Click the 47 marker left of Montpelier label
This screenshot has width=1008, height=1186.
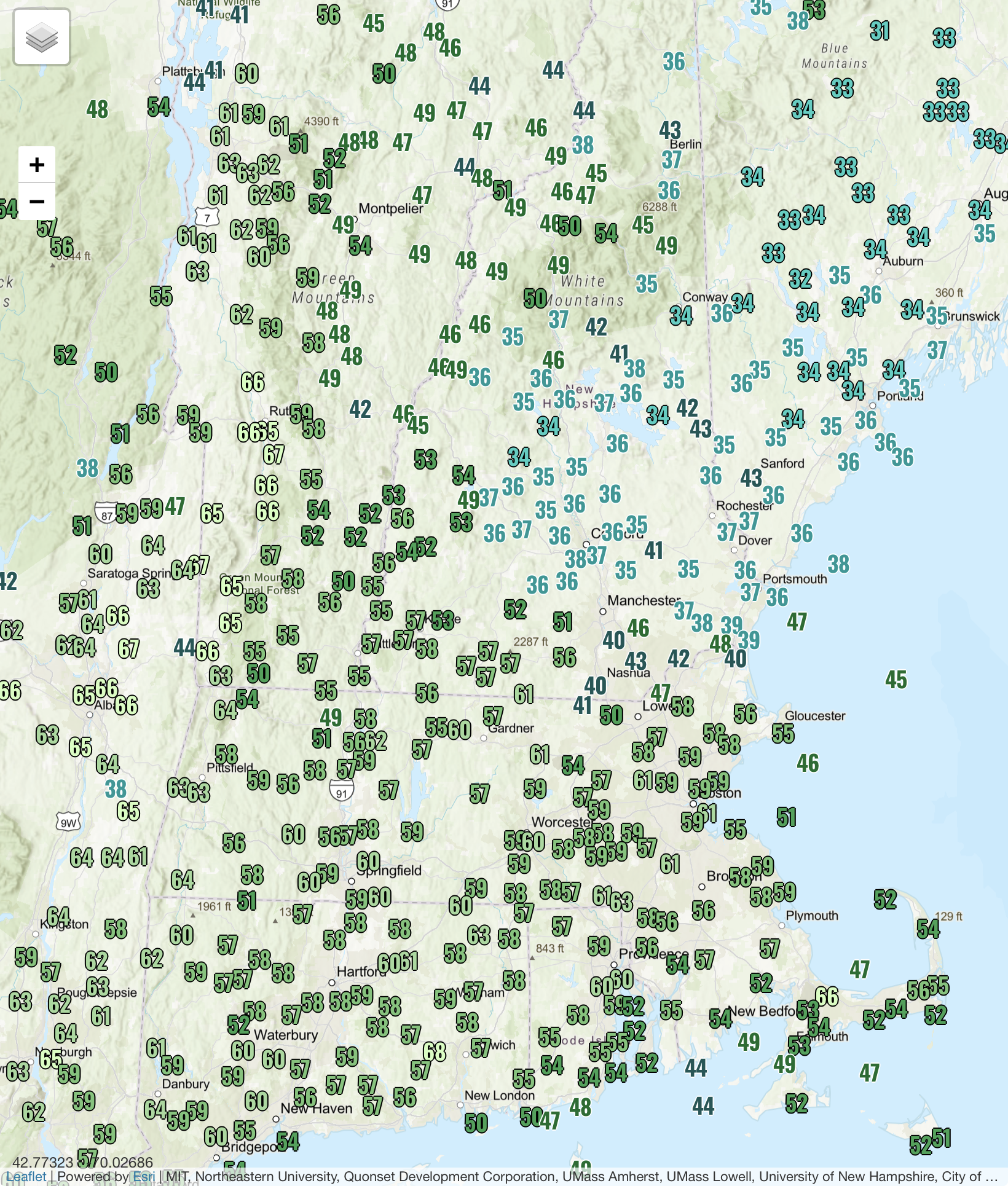click(422, 195)
